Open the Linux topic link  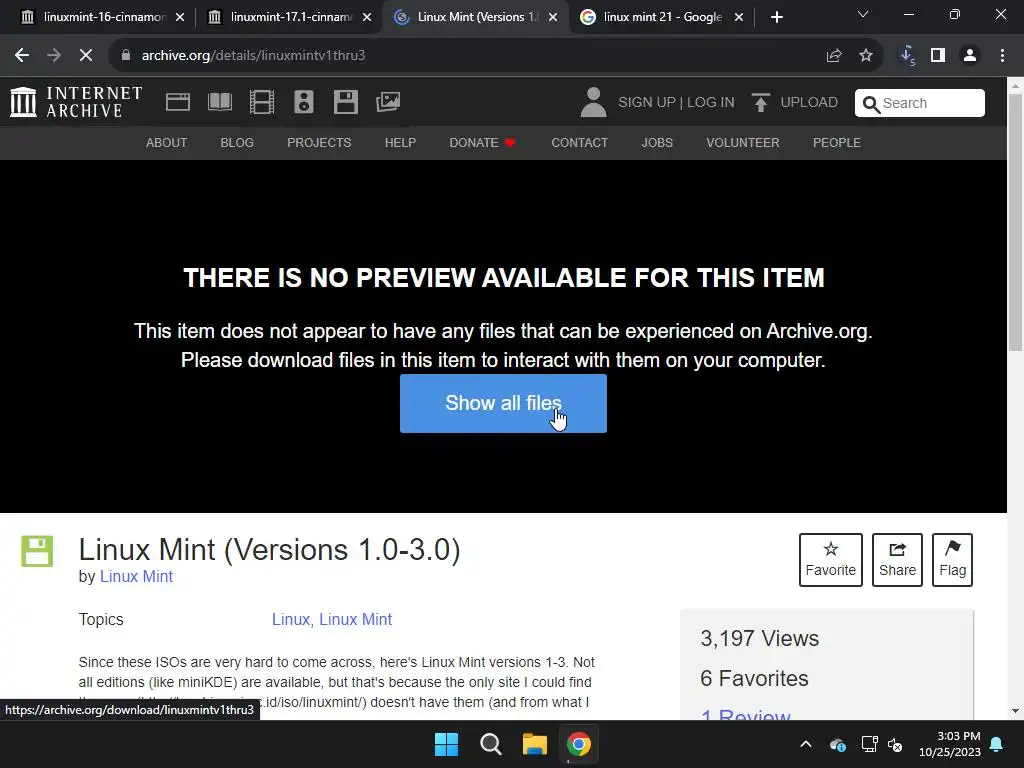(291, 620)
